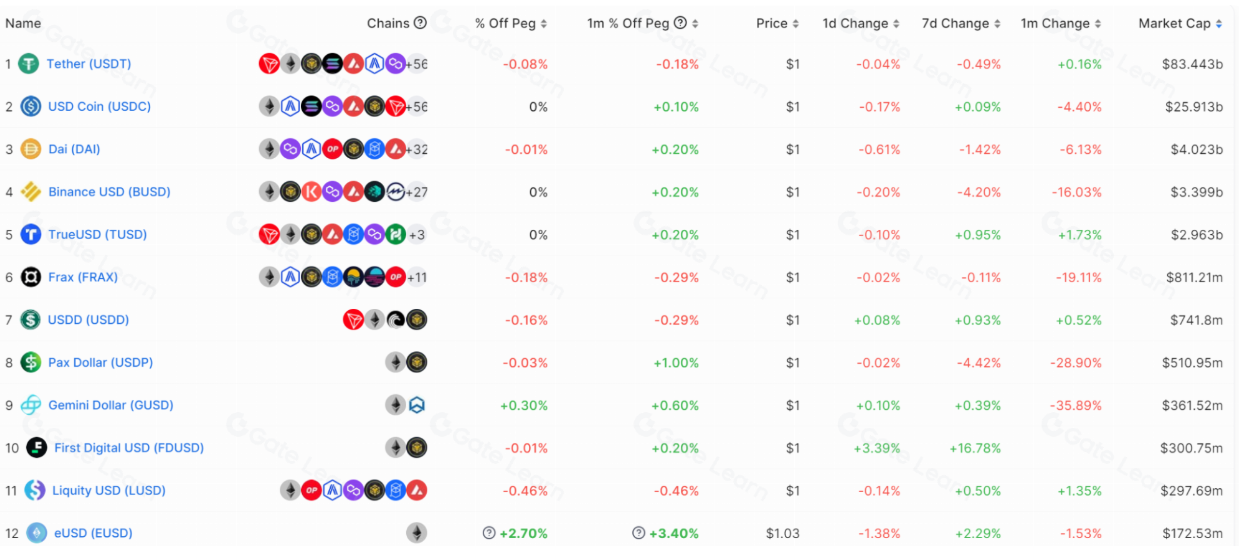The width and height of the screenshot is (1239, 546).
Task: Click the Tron chain icon in USDD row
Action: (x=353, y=320)
